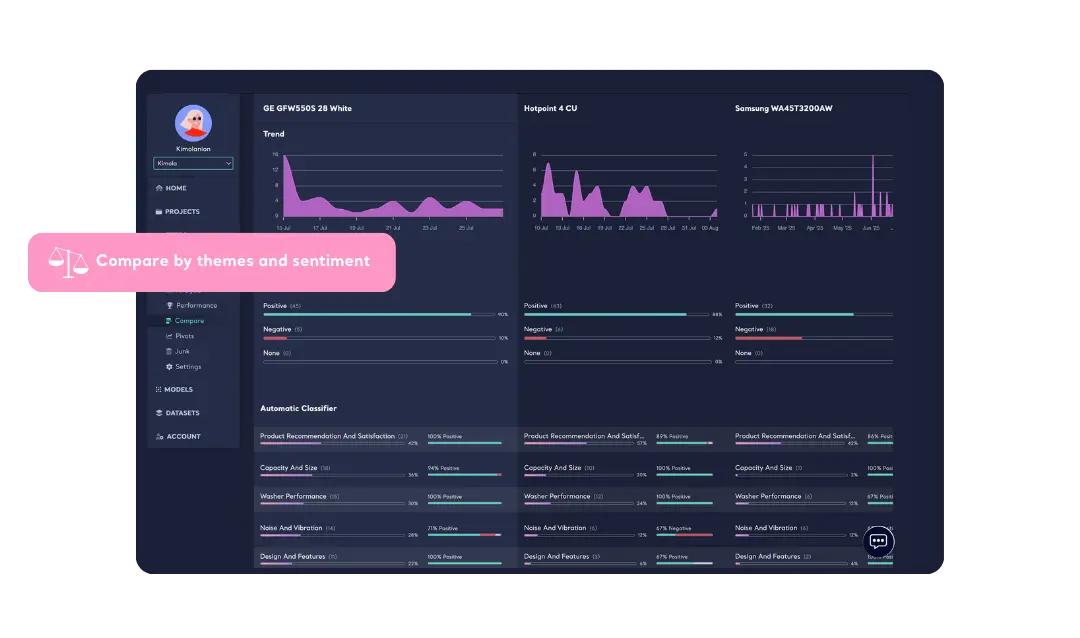Click the Projects briefcase icon
Viewport: 1080px width, 638px height.
[x=160, y=211]
